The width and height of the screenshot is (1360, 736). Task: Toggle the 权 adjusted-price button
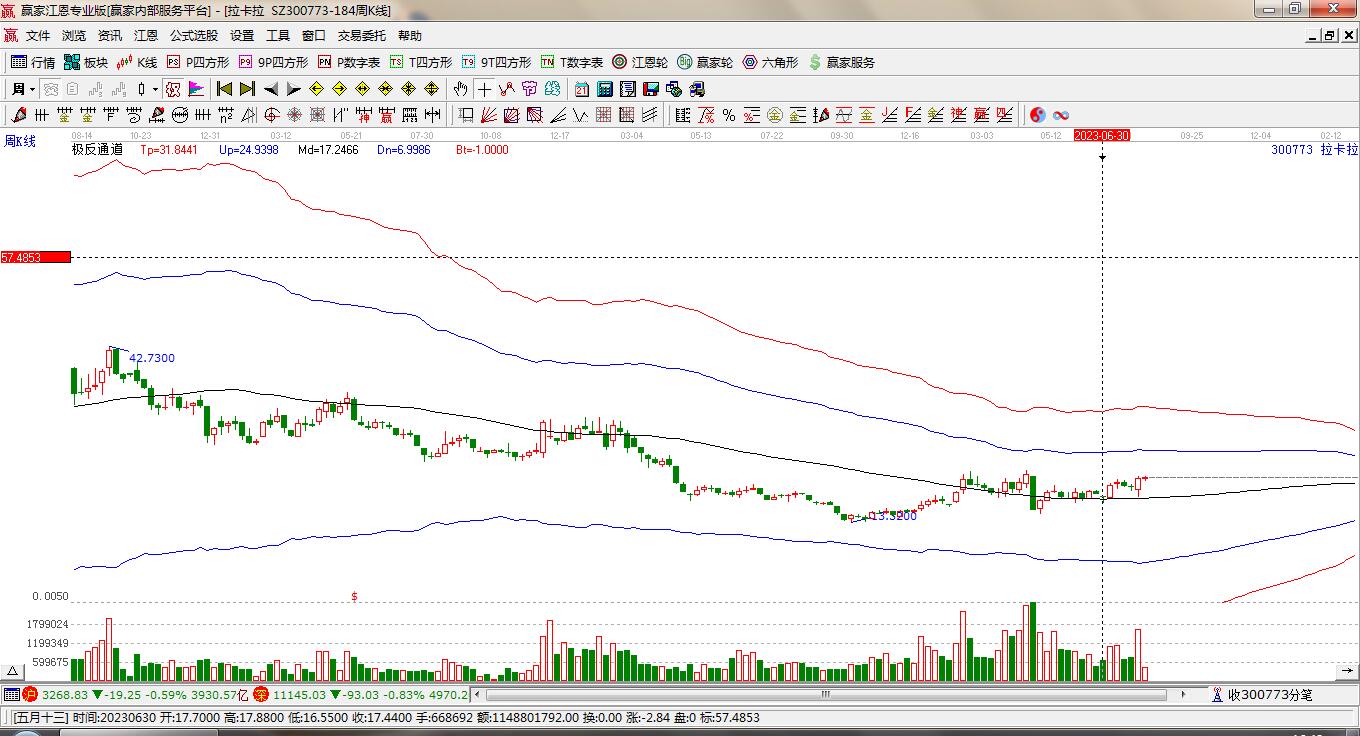point(173,89)
